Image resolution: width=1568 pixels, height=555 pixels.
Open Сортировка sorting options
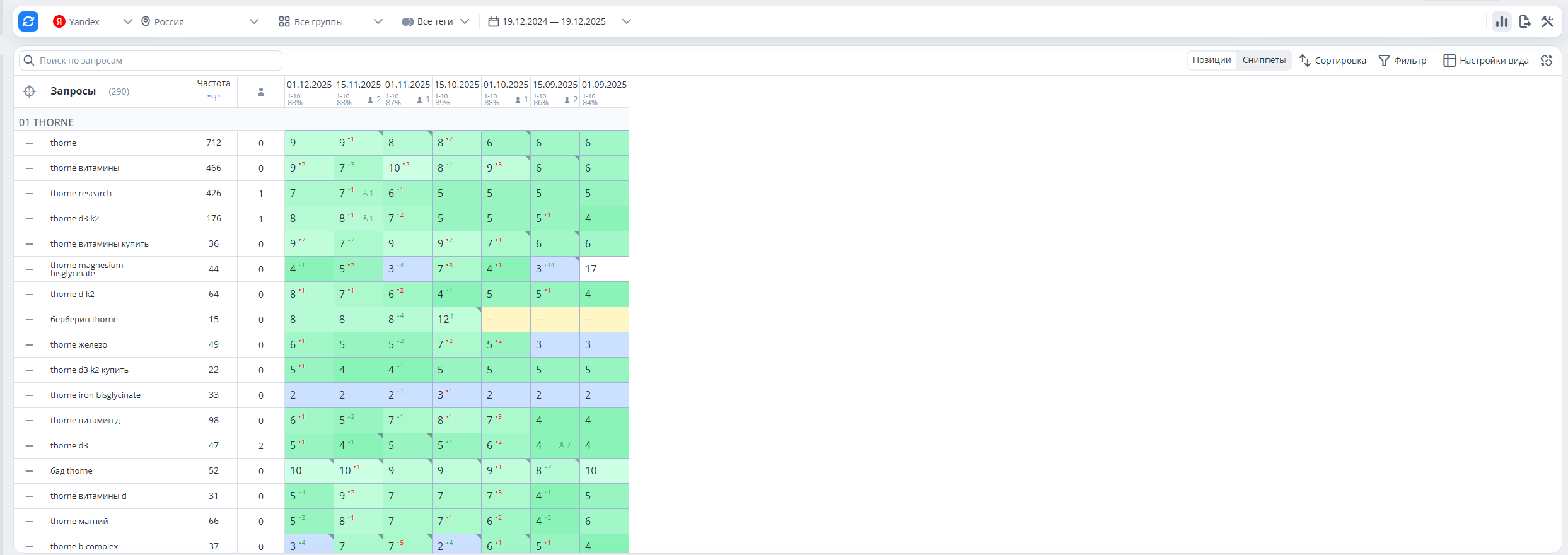1333,61
